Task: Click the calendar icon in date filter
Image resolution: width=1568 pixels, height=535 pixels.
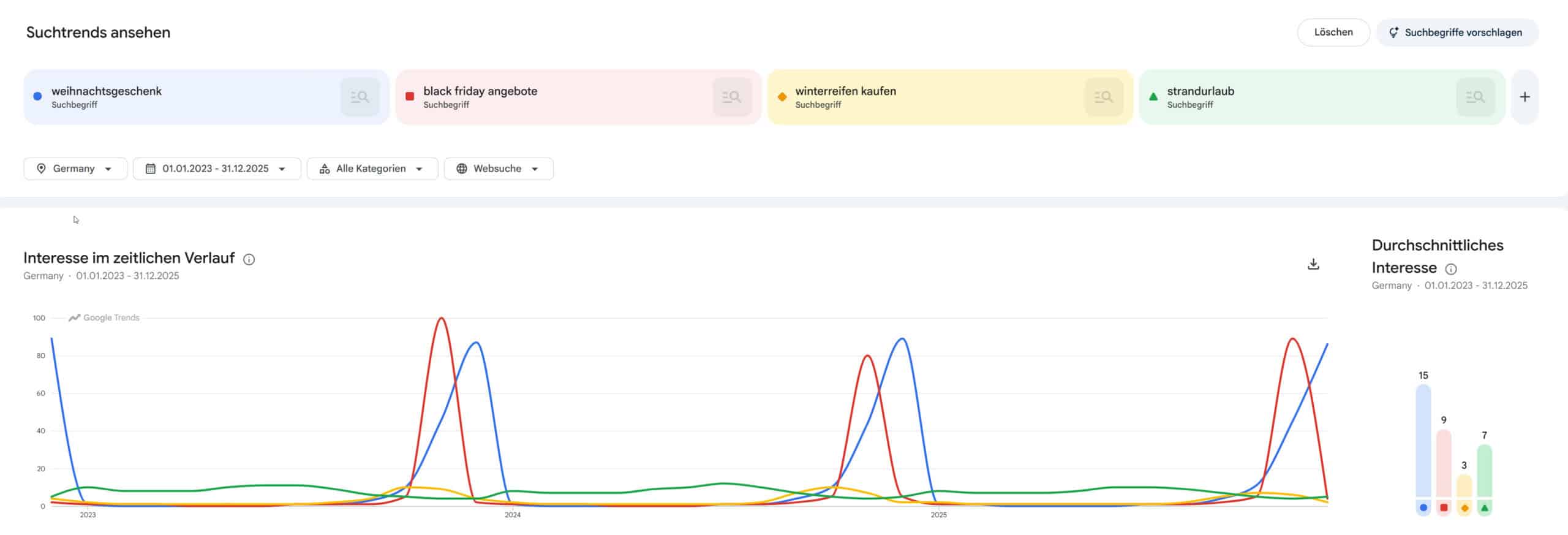Action: click(x=150, y=169)
